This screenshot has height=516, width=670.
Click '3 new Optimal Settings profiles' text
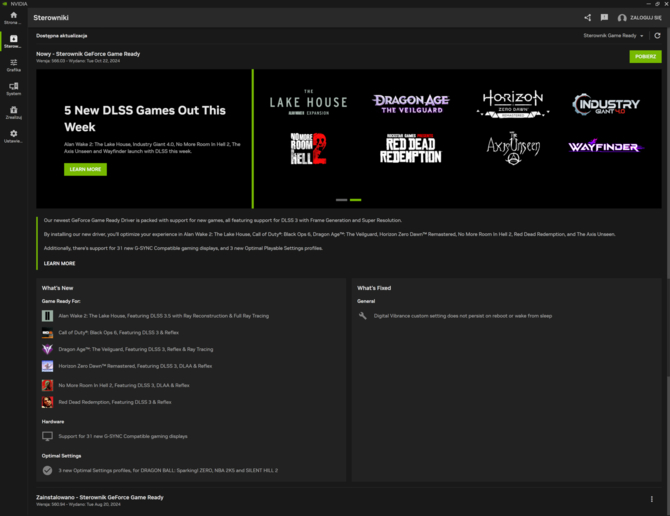(x=168, y=470)
